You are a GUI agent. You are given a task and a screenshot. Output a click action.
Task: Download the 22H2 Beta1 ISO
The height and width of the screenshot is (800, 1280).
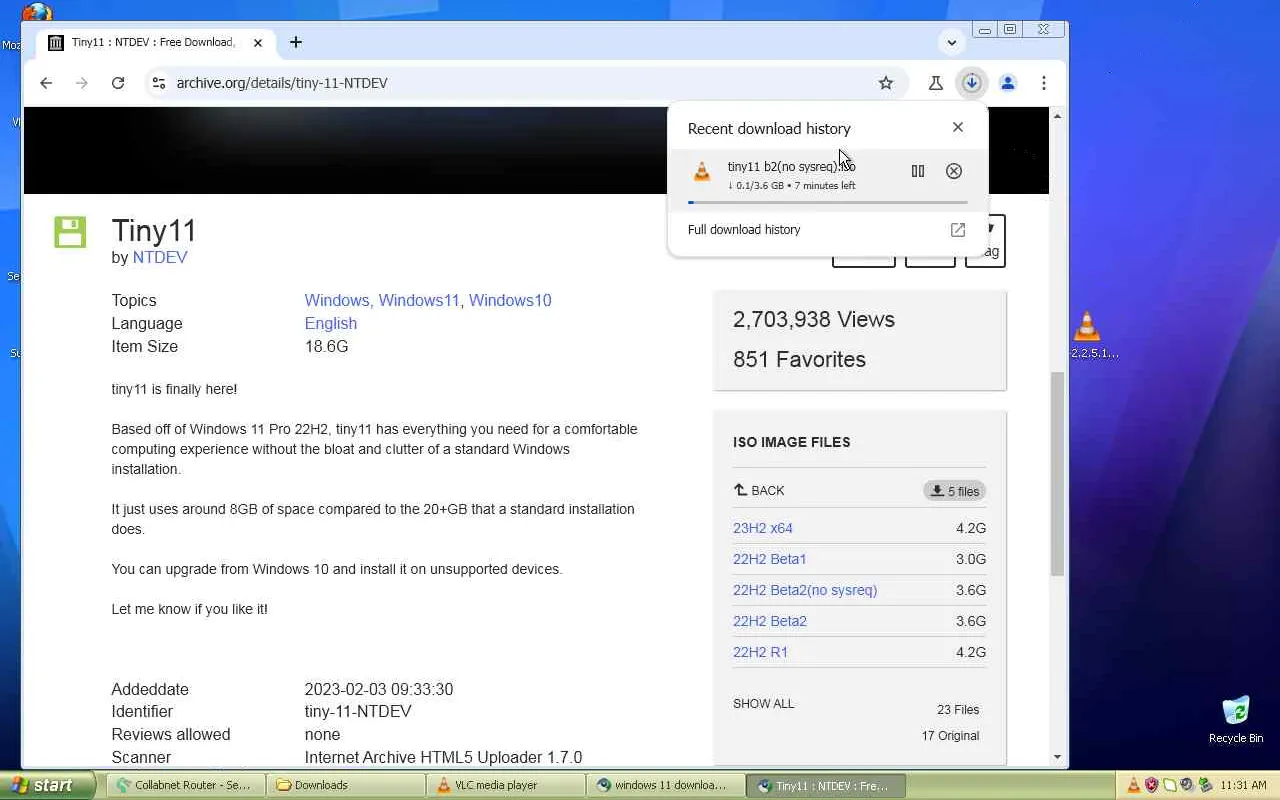(770, 559)
